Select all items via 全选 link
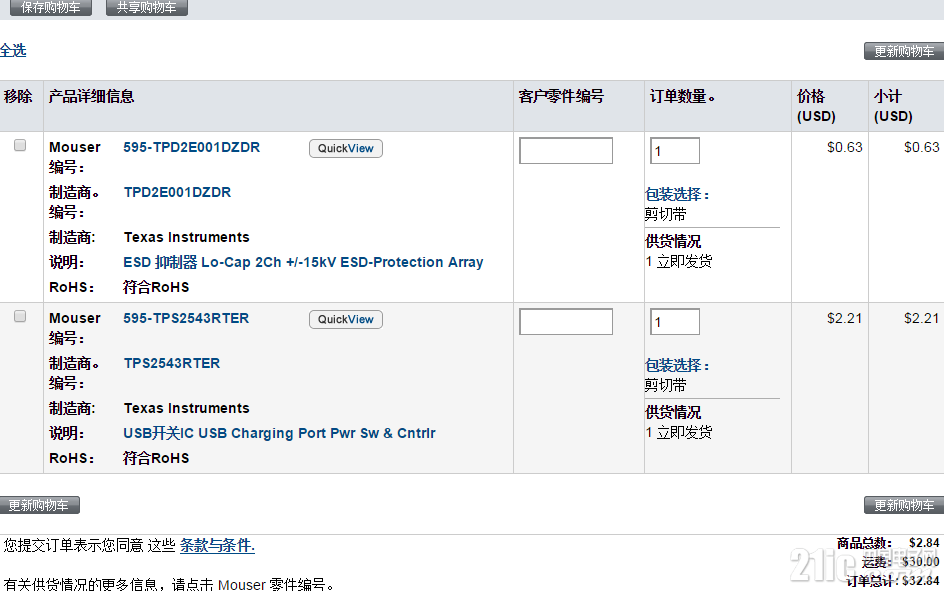The height and width of the screenshot is (591, 944). (x=13, y=50)
